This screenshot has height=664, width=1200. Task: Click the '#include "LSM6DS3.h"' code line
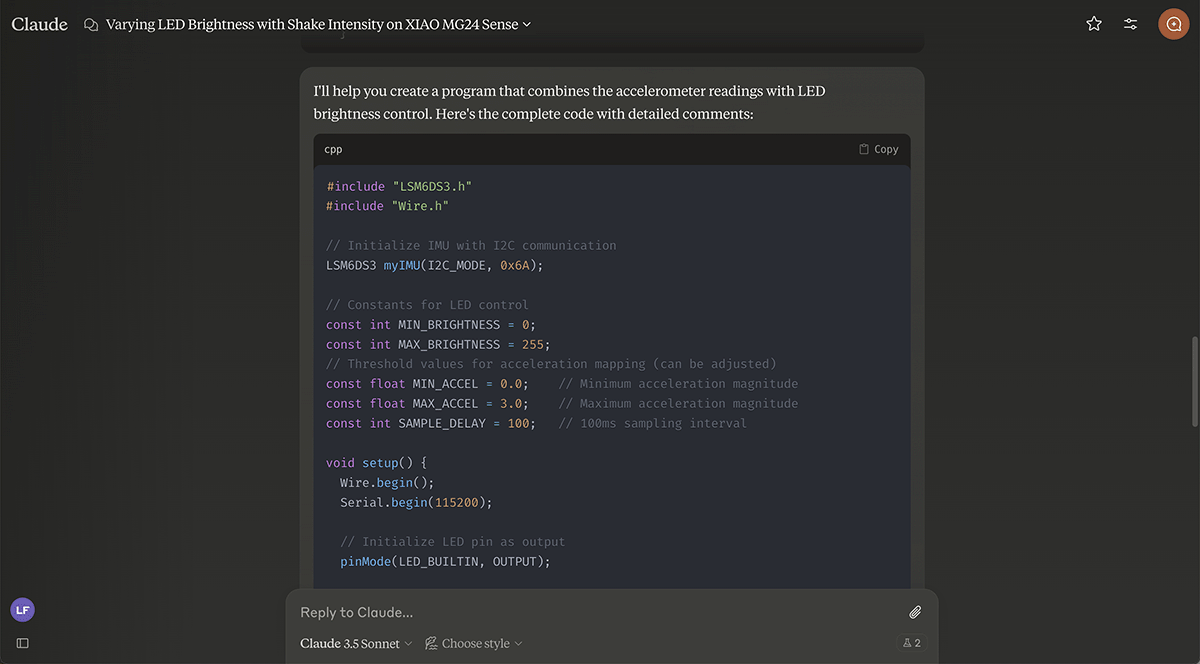(x=398, y=186)
